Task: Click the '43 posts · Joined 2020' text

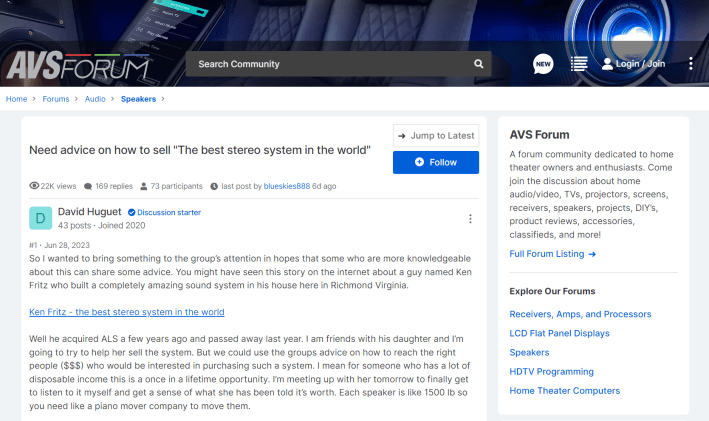Action: point(101,225)
